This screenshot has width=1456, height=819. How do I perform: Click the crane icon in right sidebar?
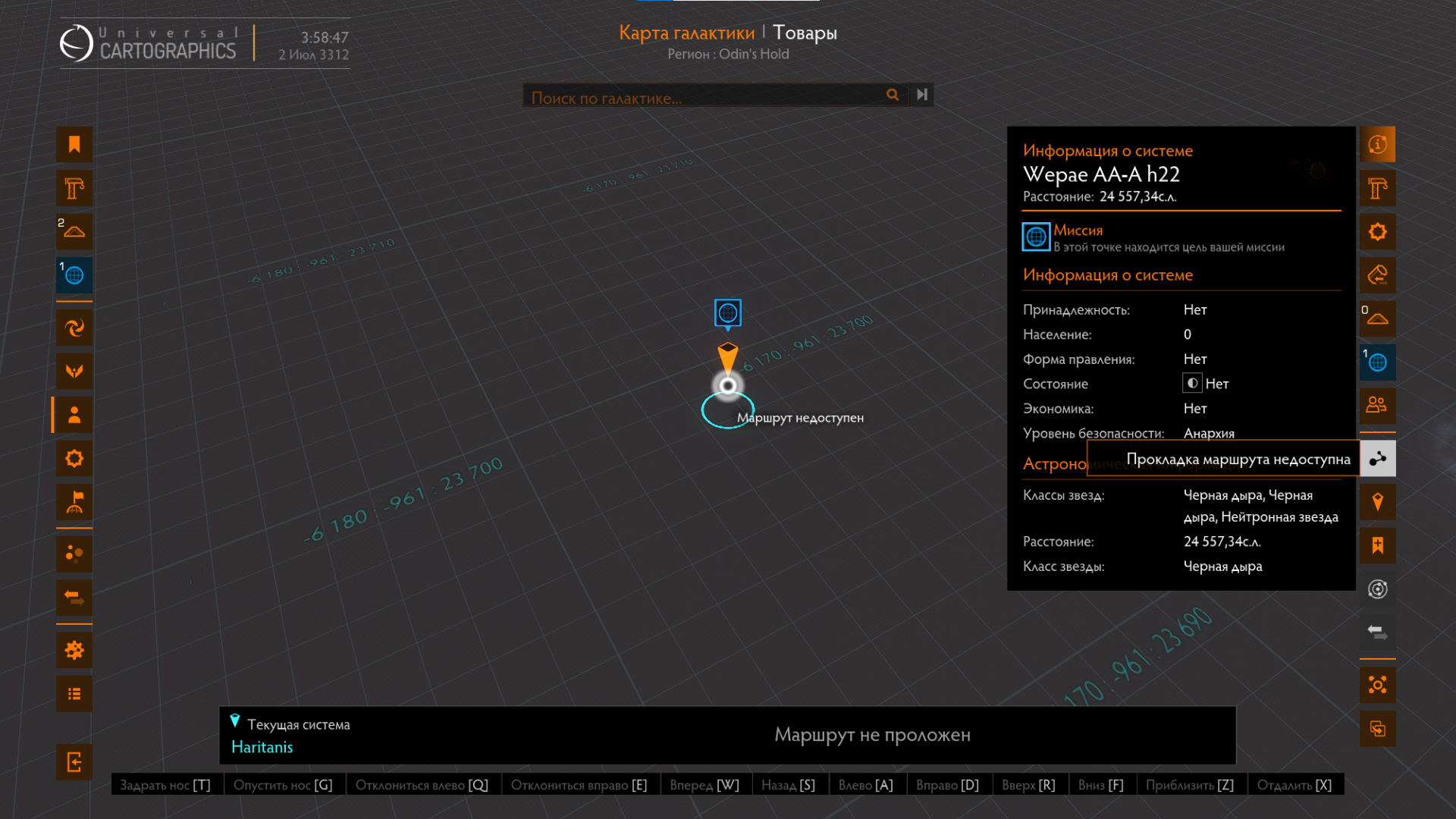1378,188
